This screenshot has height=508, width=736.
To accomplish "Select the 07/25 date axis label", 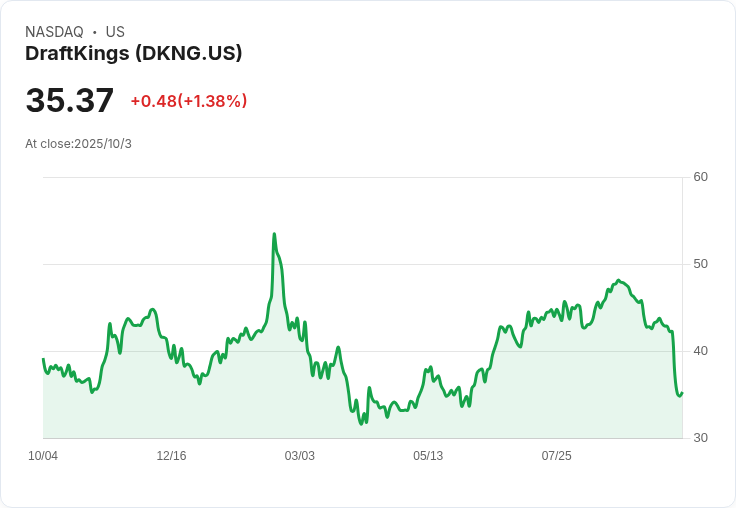I will point(557,456).
